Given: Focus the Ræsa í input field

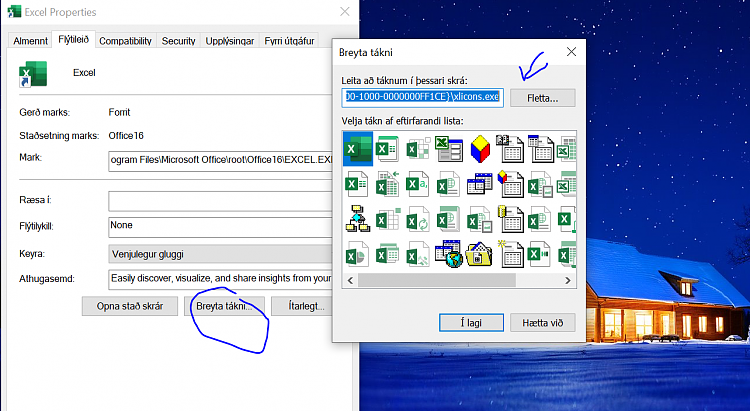Looking at the screenshot, I should (x=221, y=201).
